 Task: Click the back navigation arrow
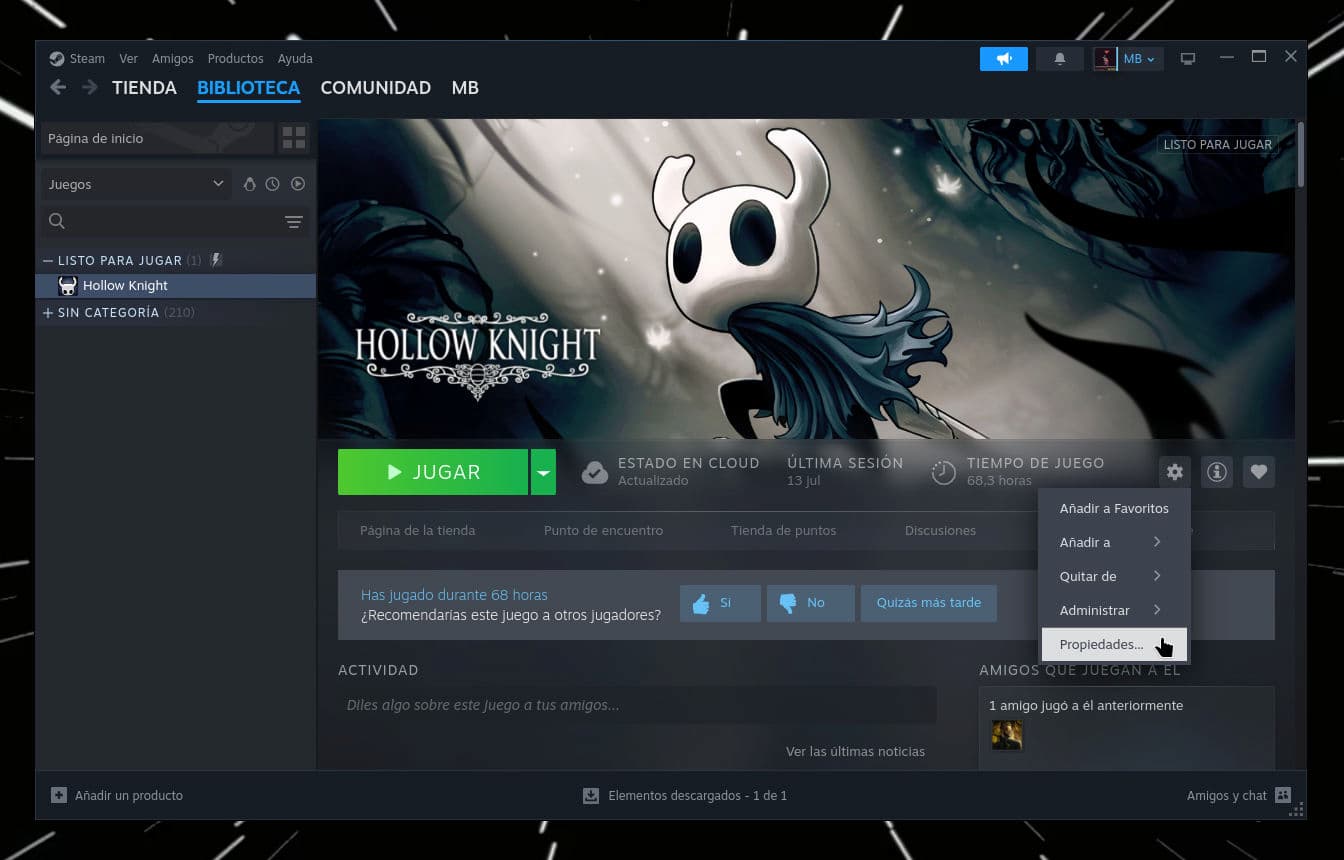coord(58,88)
